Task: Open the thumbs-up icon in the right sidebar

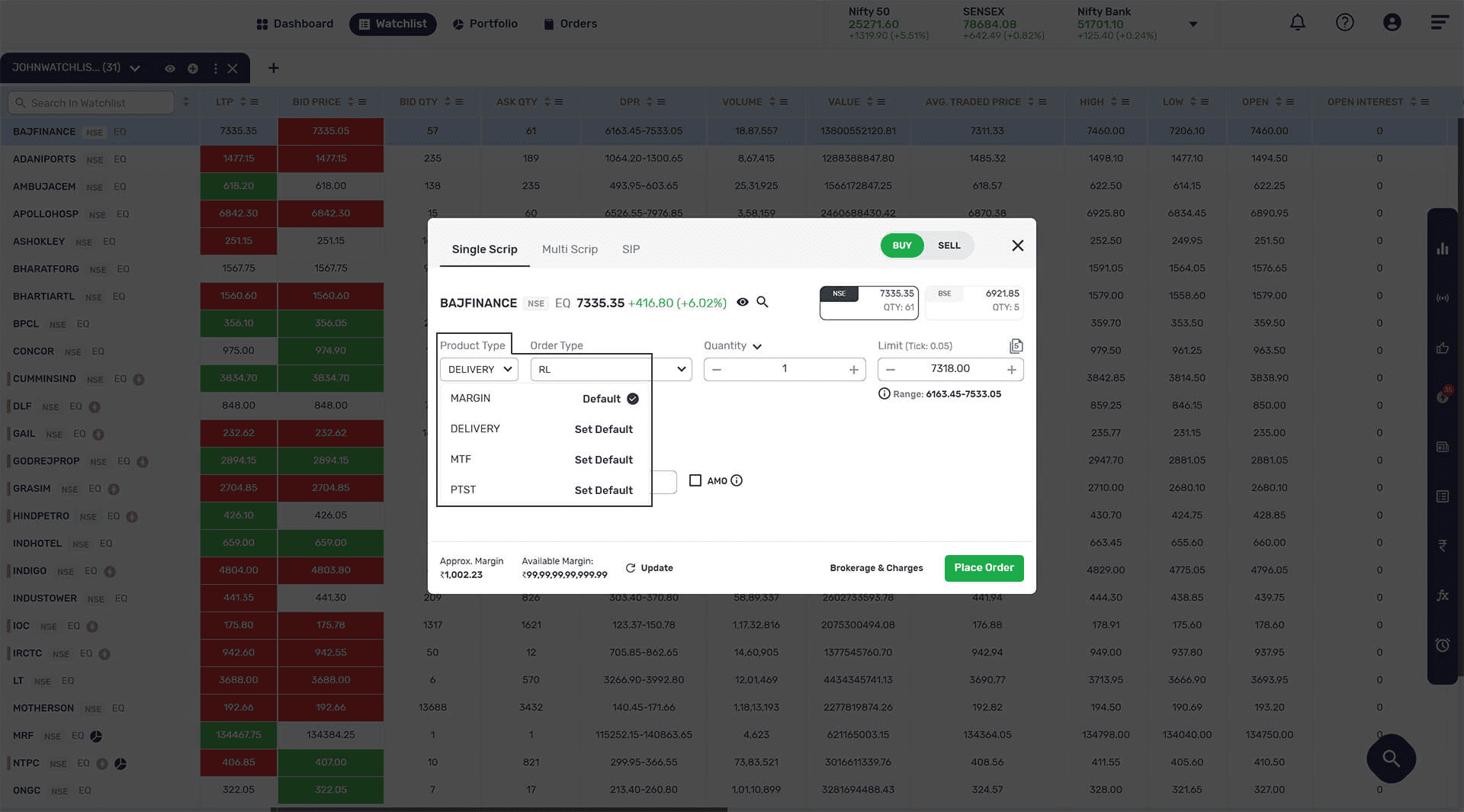Action: [1442, 348]
